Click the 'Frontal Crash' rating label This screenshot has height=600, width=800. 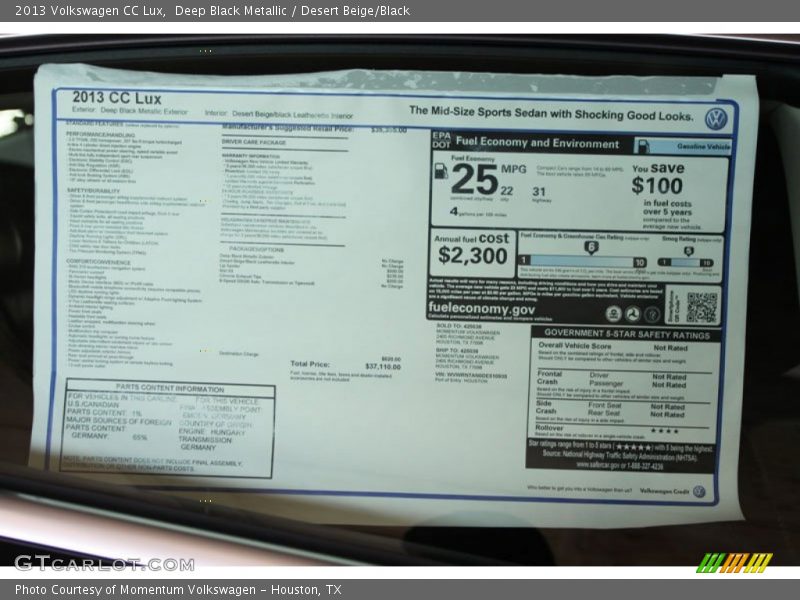tap(549, 378)
